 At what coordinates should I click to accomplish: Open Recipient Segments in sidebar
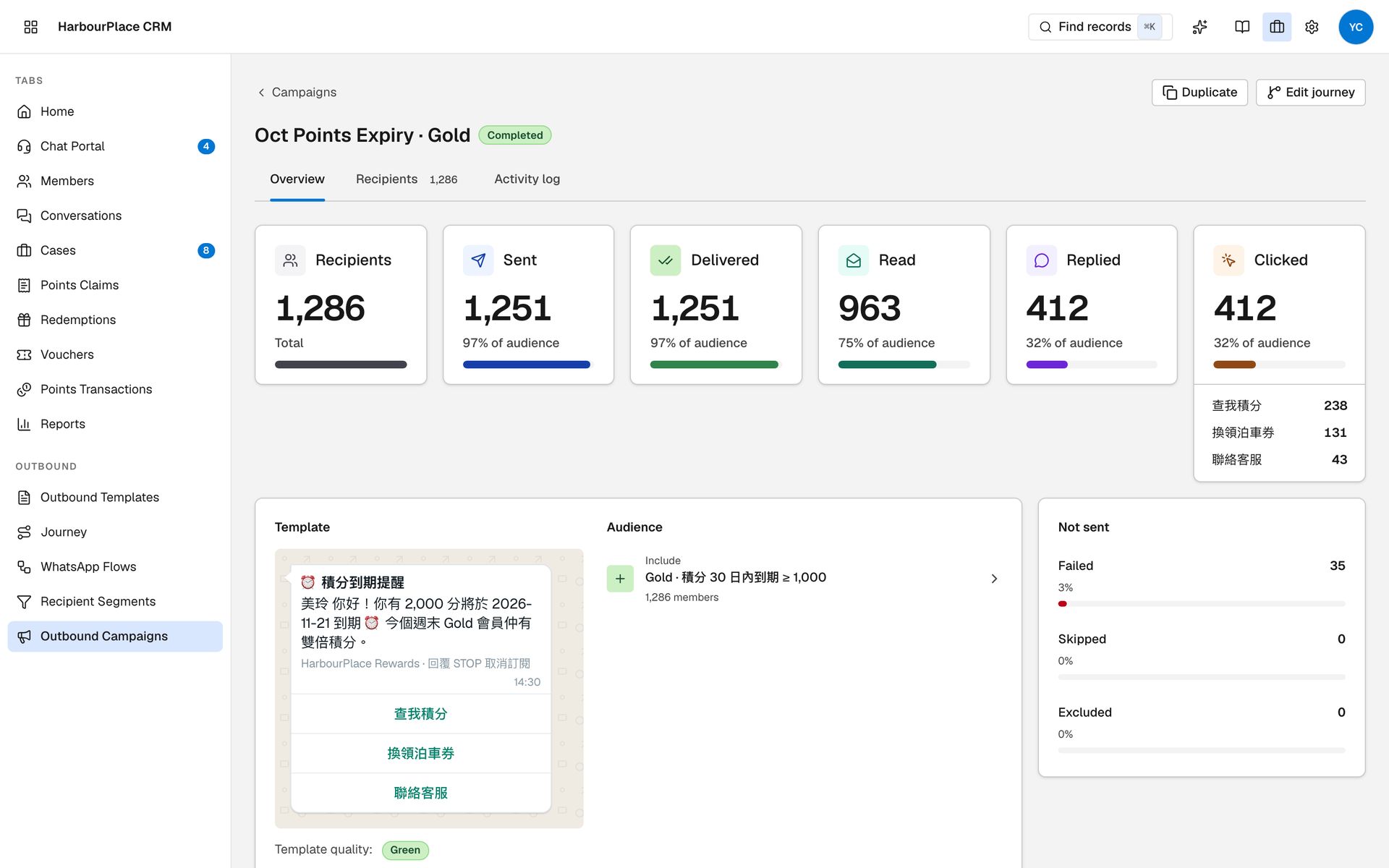point(115,601)
